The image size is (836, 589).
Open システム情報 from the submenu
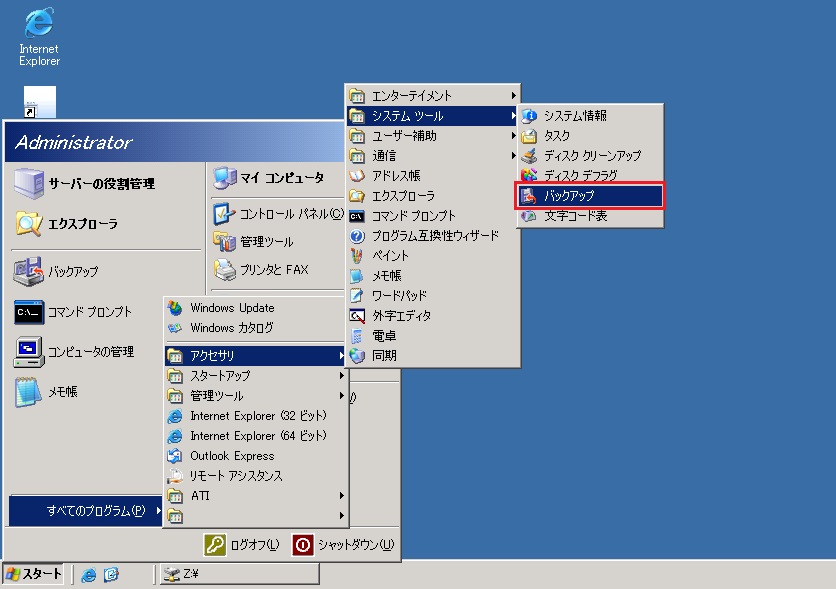coord(574,116)
